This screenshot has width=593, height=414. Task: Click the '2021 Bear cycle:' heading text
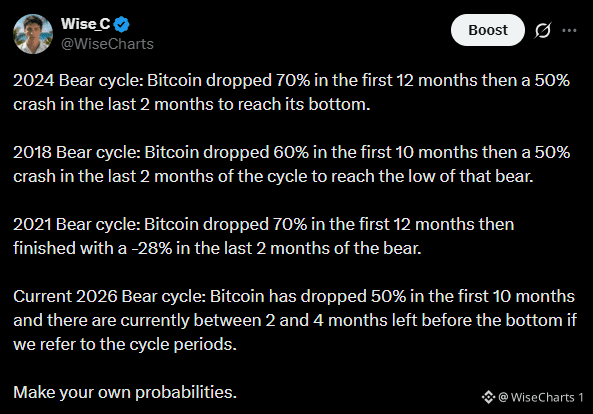(77, 225)
